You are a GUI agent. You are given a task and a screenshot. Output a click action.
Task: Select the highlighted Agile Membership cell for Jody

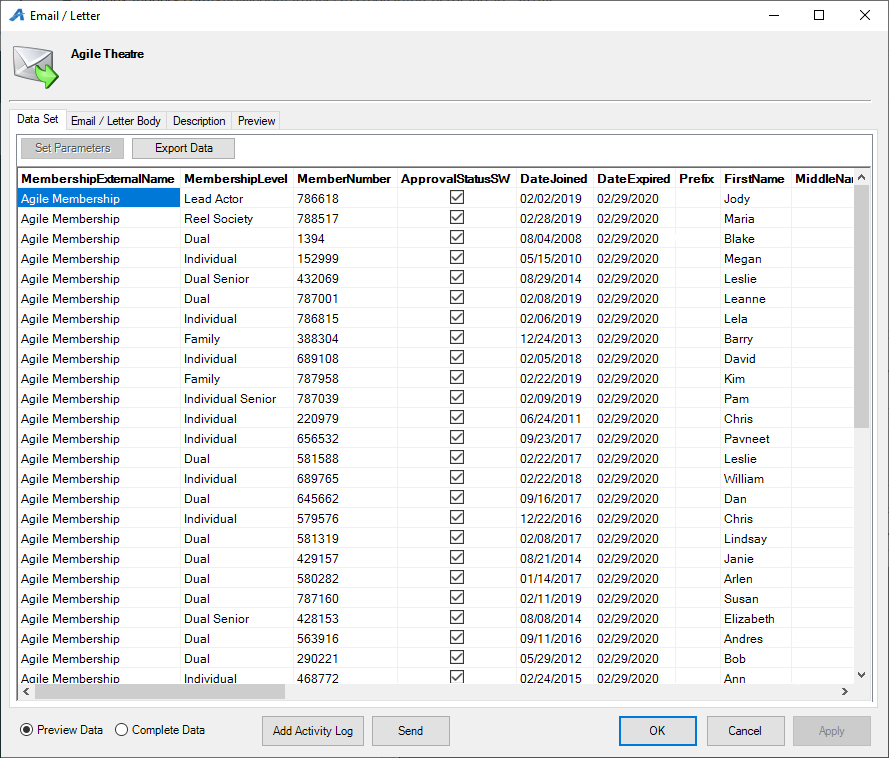[x=99, y=198]
